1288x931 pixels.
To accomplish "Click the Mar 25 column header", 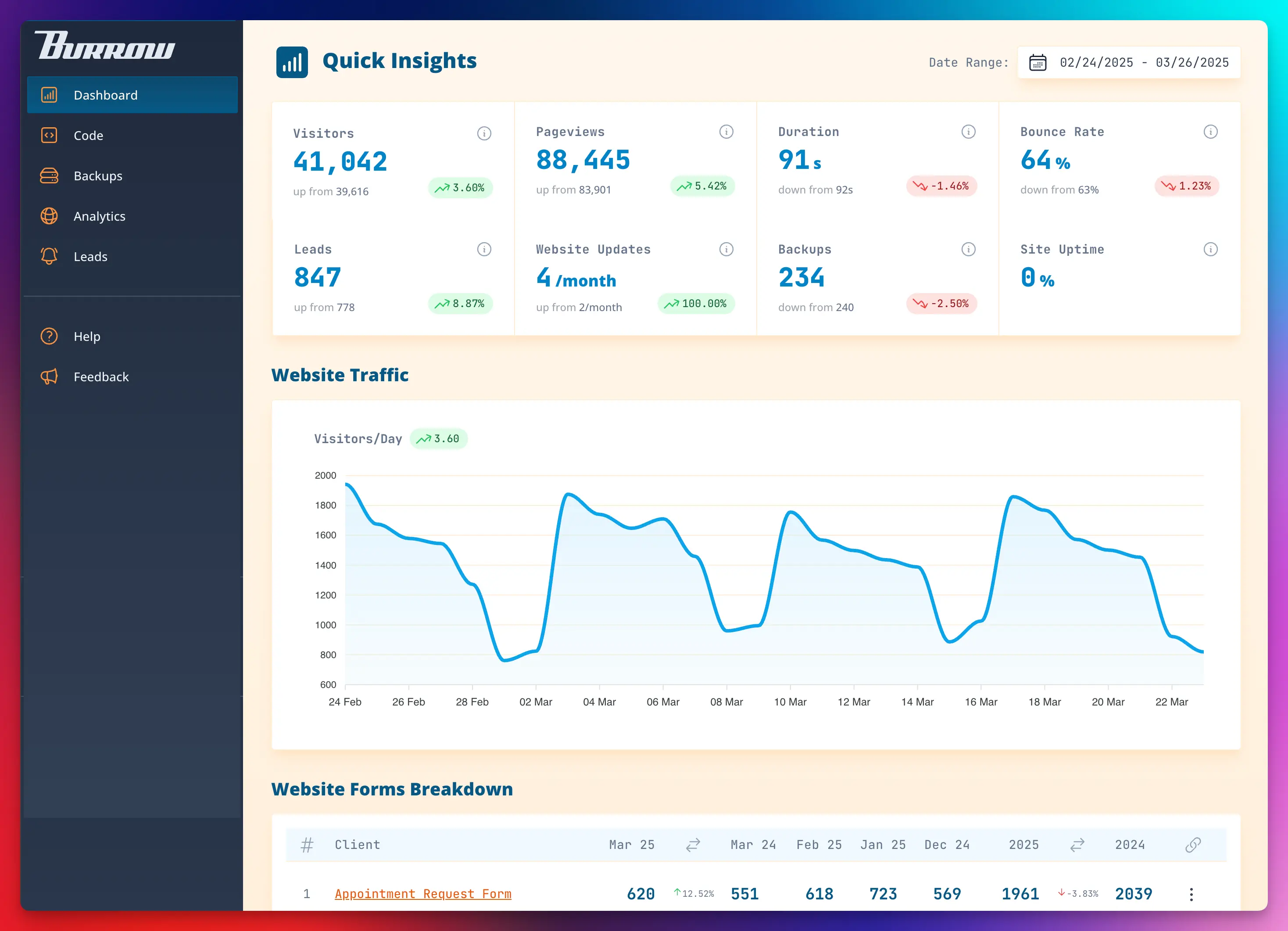I will point(632,845).
